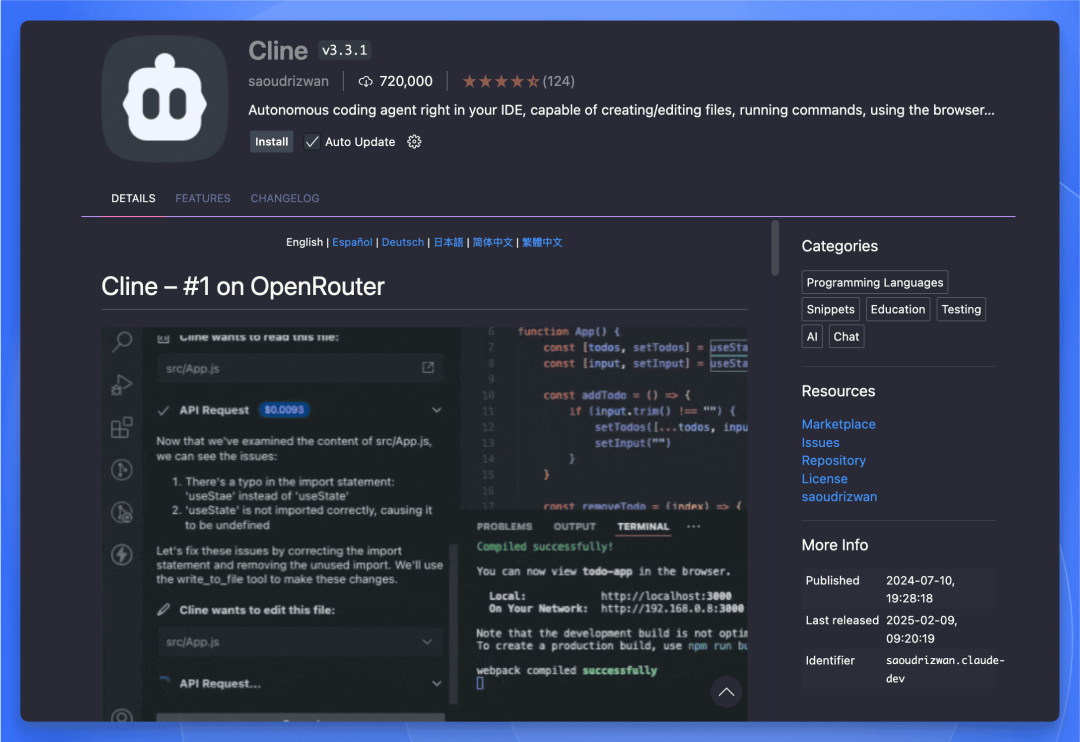Click the Cline robot extension logo
This screenshot has height=742, width=1080.
point(164,99)
